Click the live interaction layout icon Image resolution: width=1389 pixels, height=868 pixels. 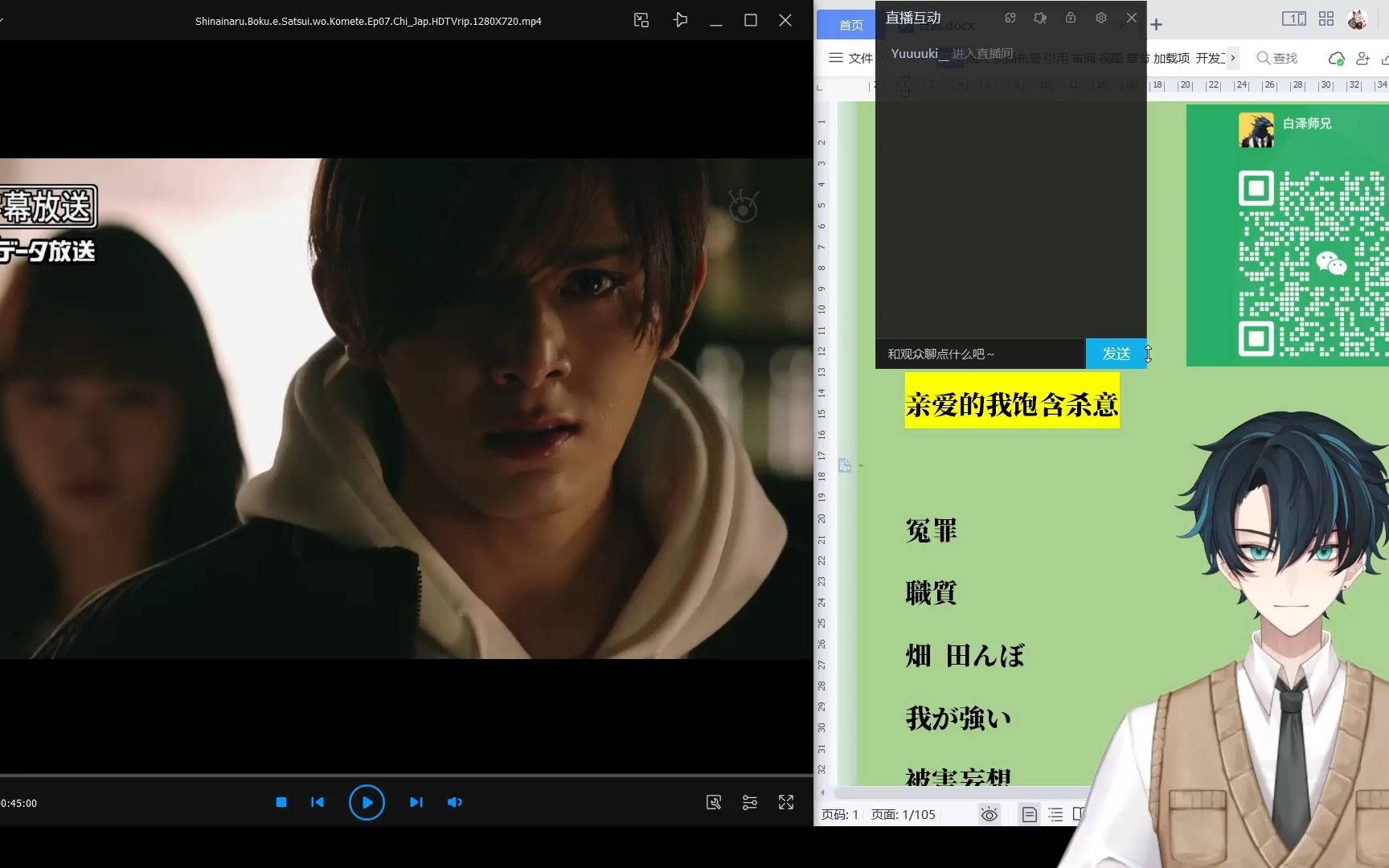[1010, 18]
